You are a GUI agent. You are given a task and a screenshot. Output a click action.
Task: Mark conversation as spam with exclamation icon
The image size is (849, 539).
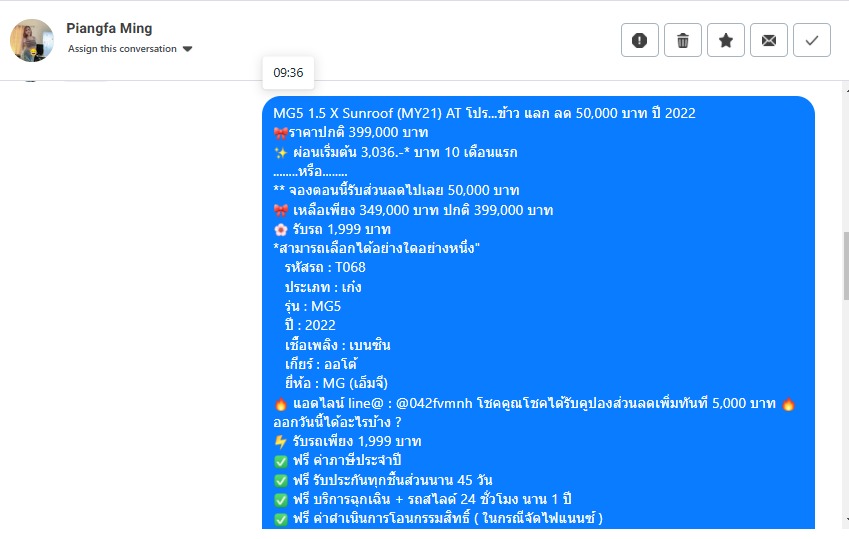click(x=639, y=40)
